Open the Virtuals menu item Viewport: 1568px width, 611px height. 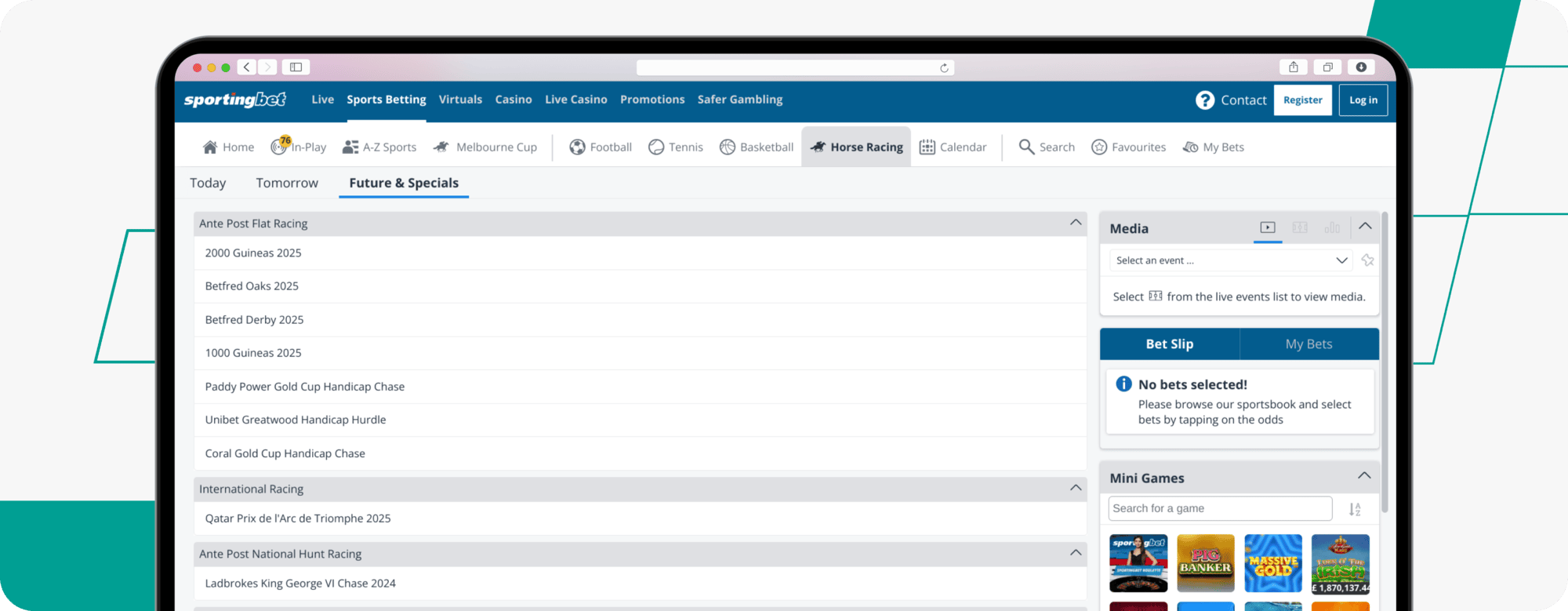460,100
